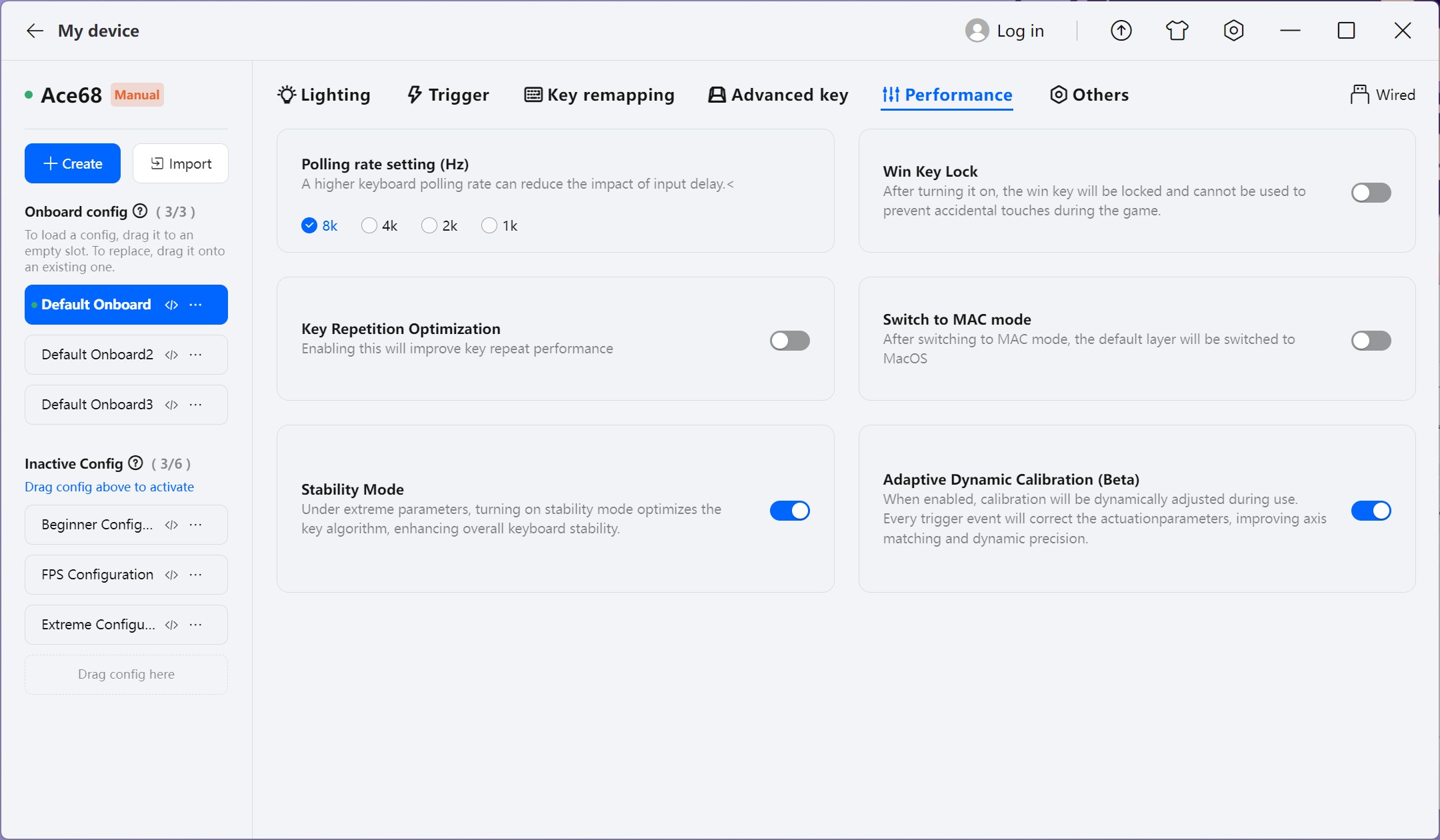Open the more options menu for Beginner Config

pos(195,525)
